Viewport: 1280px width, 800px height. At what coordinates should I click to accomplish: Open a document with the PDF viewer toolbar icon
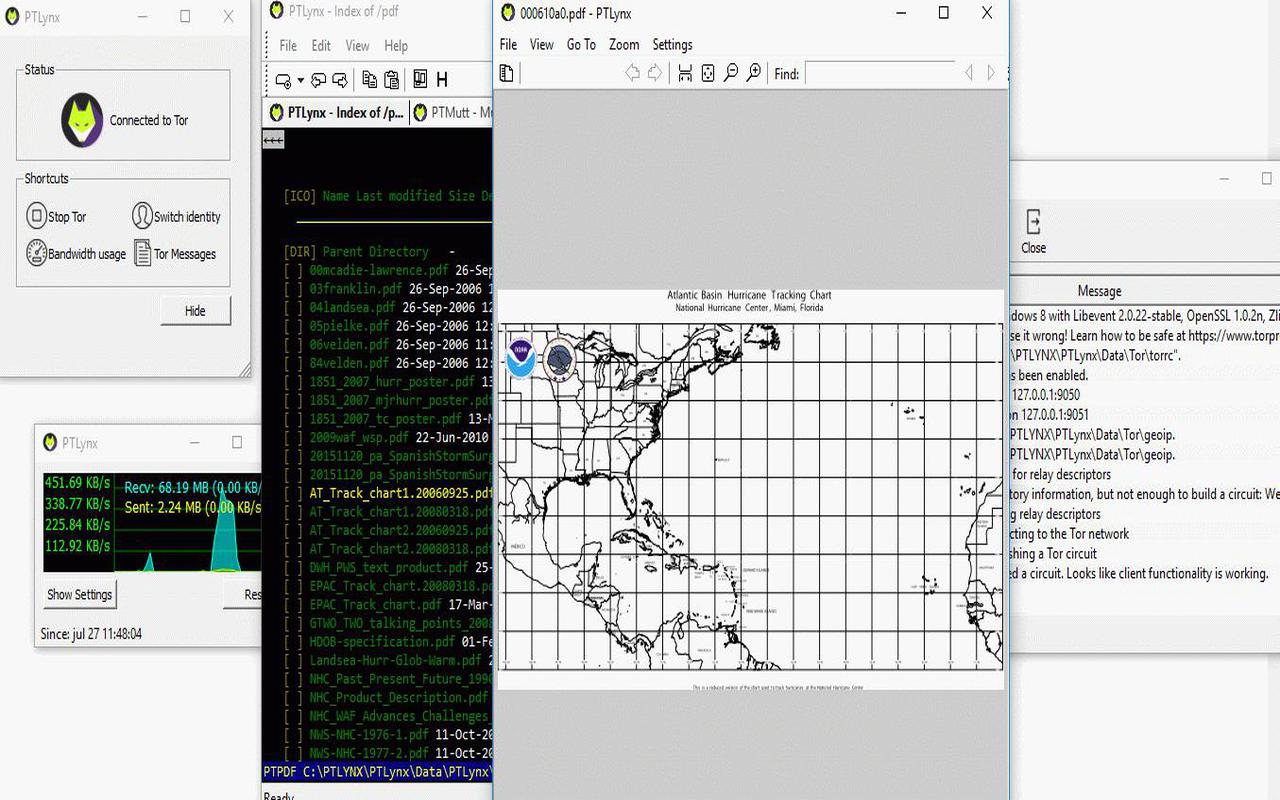tap(507, 73)
